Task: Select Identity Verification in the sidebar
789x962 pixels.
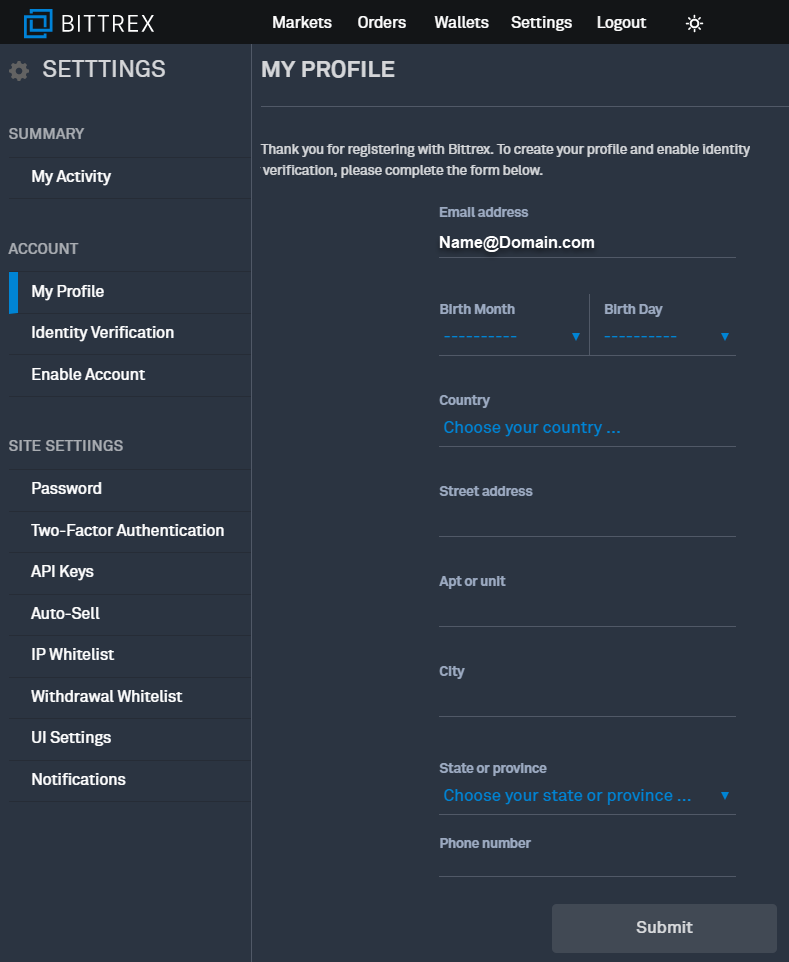Action: [x=102, y=333]
